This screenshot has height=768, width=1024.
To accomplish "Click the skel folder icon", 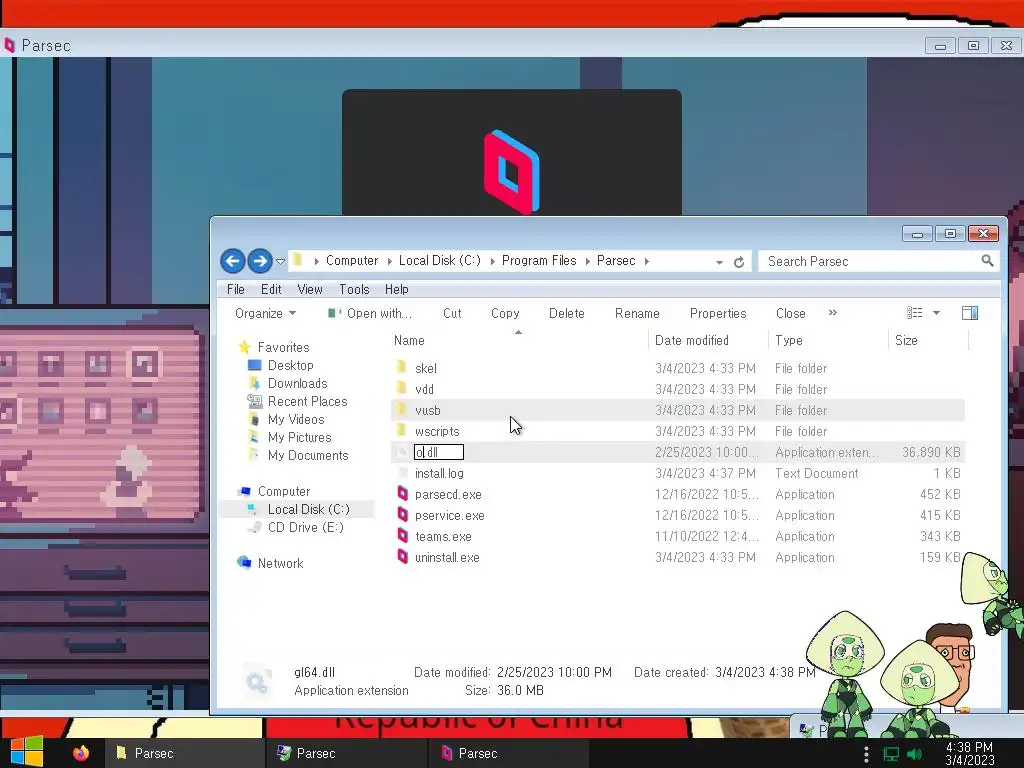I will coord(402,368).
